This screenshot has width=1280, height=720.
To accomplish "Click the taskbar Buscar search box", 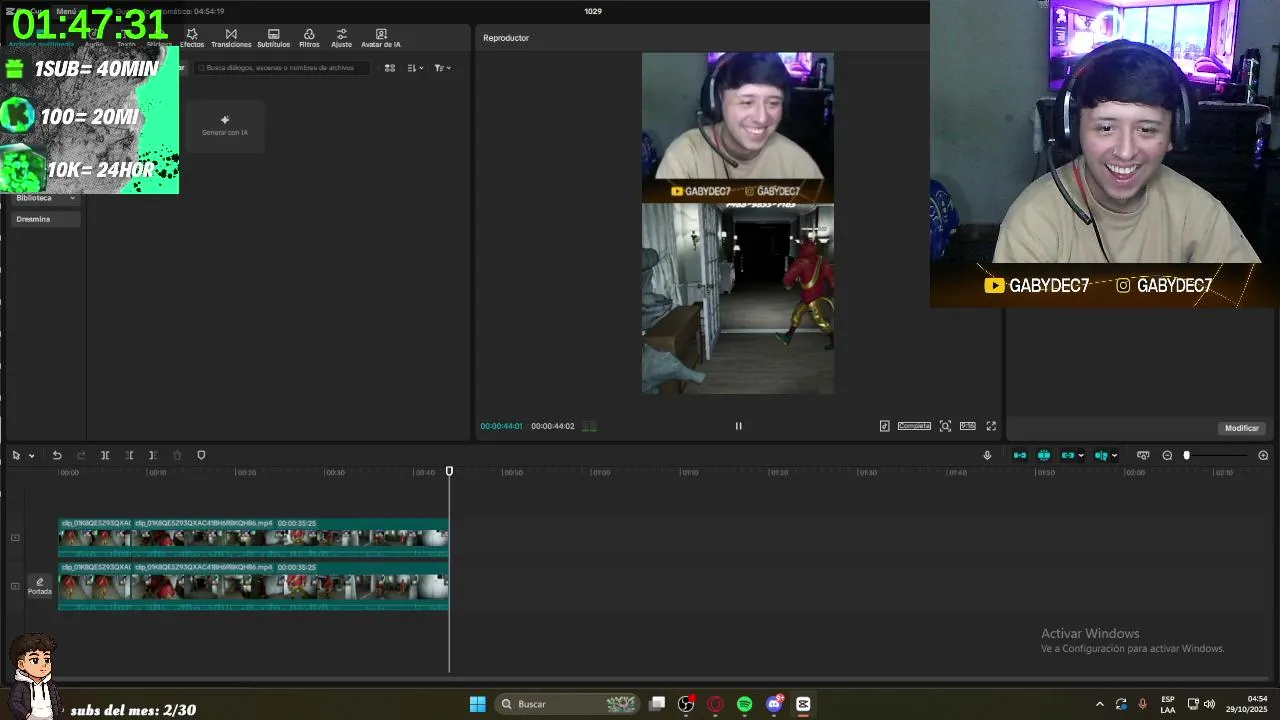I will [x=567, y=704].
